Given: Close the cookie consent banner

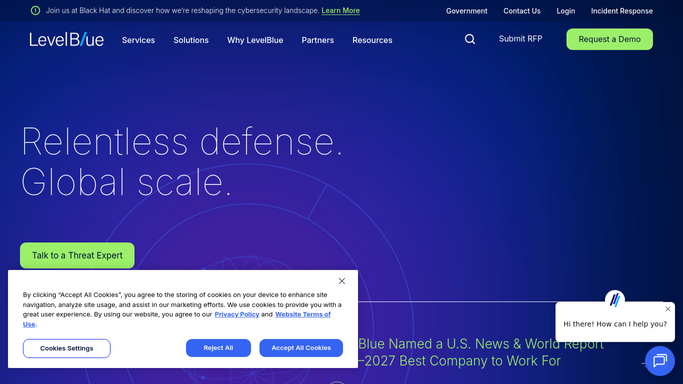Looking at the screenshot, I should [x=342, y=281].
